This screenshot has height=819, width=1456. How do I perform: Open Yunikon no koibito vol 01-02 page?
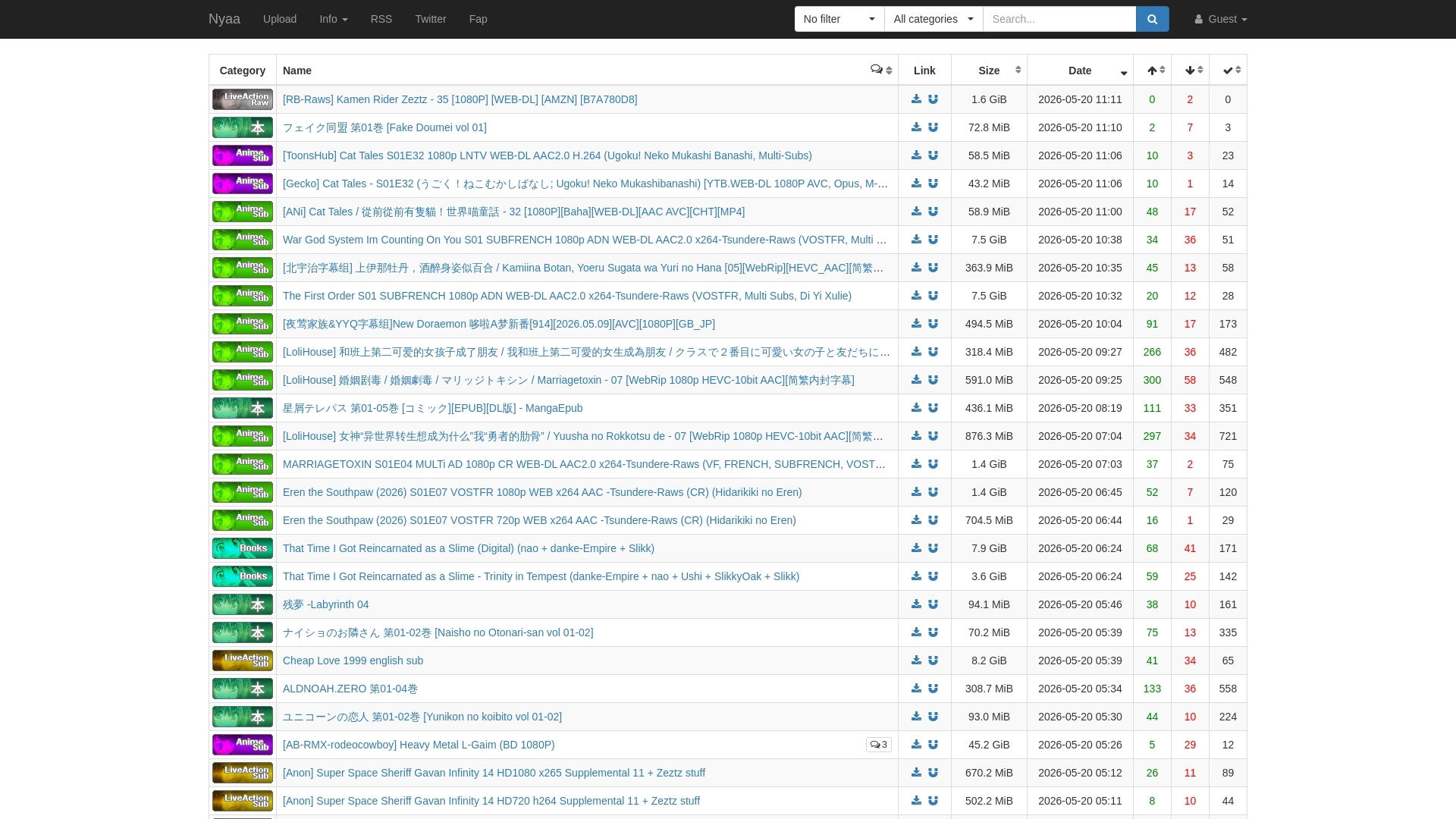coord(422,717)
